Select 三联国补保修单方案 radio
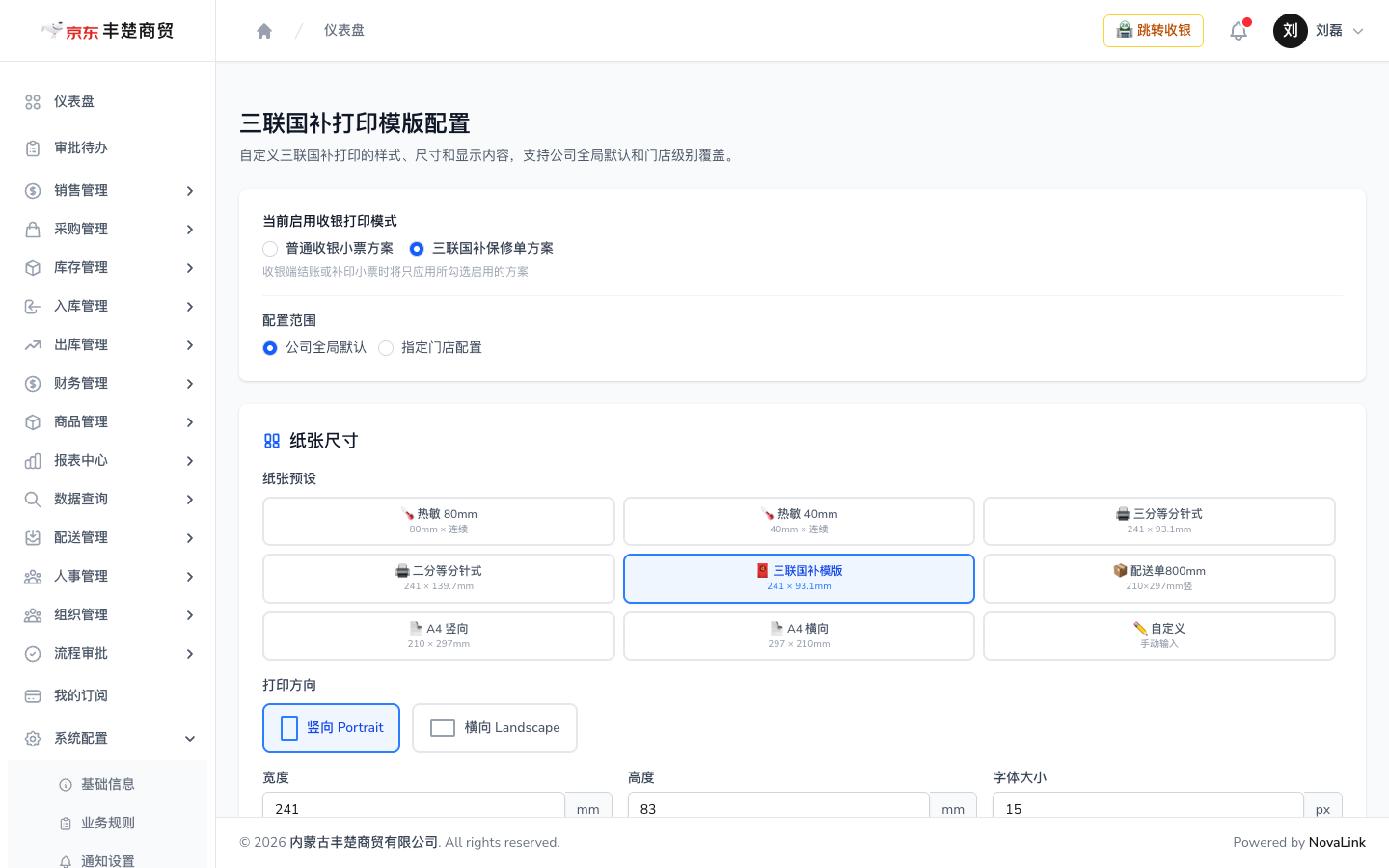Image resolution: width=1389 pixels, height=868 pixels. [417, 249]
